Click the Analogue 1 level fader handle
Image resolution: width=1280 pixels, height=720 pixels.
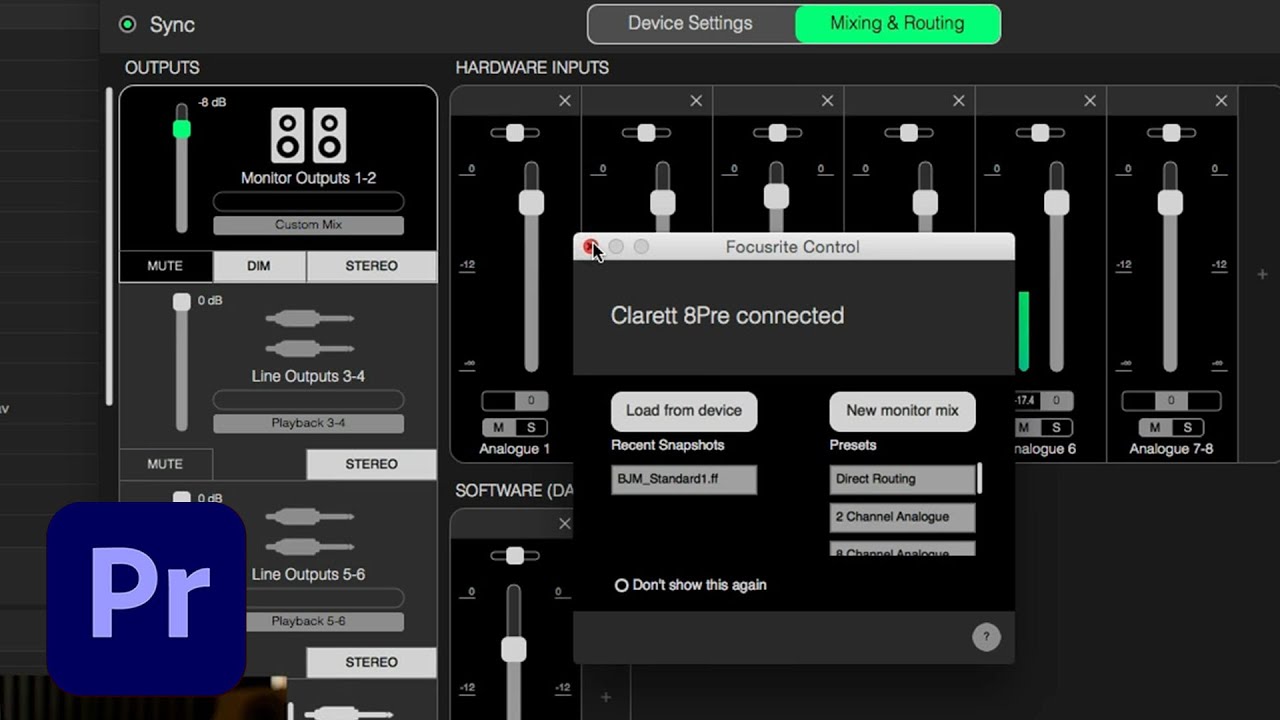[531, 203]
